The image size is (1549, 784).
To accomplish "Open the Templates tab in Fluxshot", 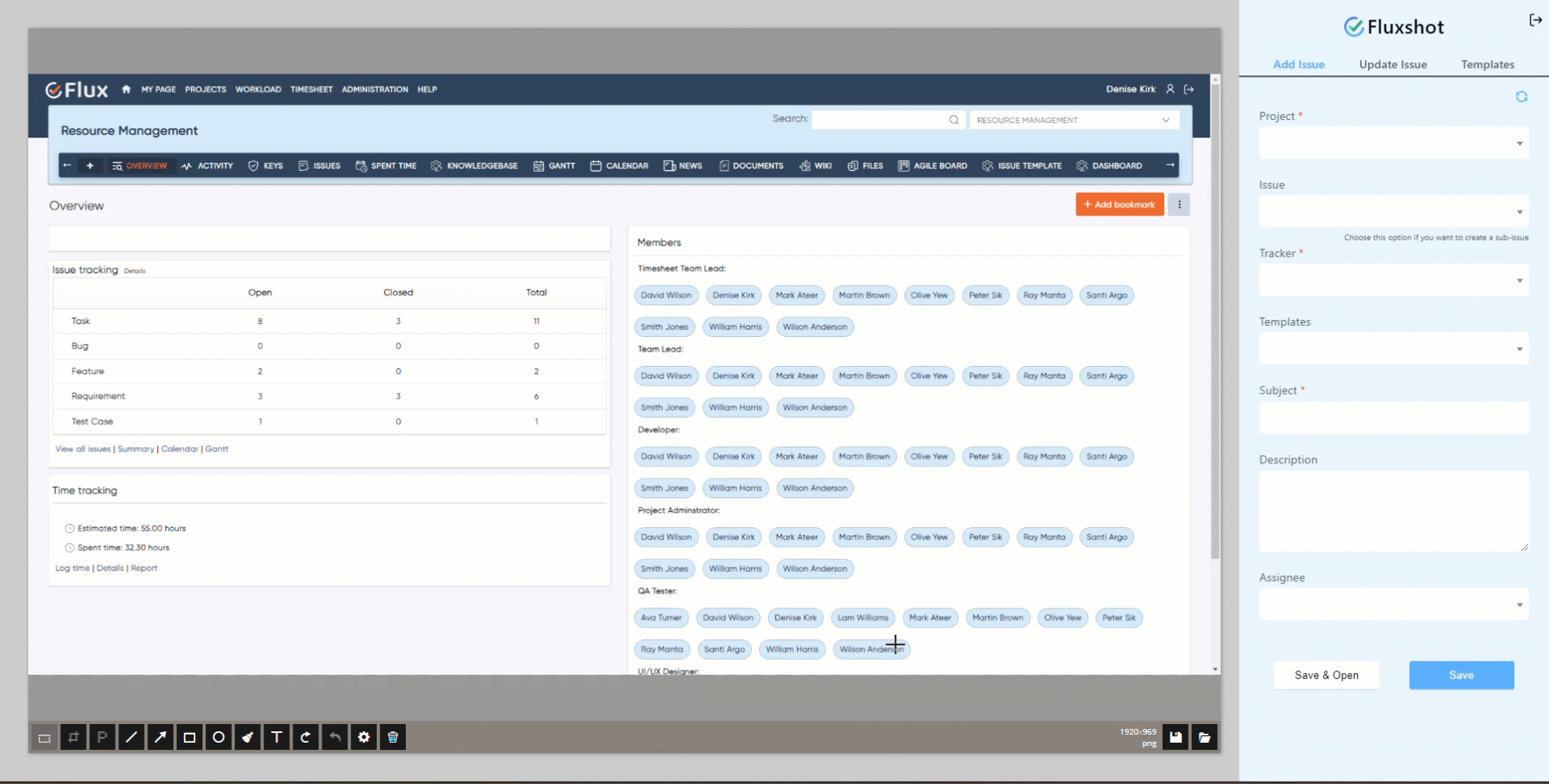I will click(x=1487, y=65).
